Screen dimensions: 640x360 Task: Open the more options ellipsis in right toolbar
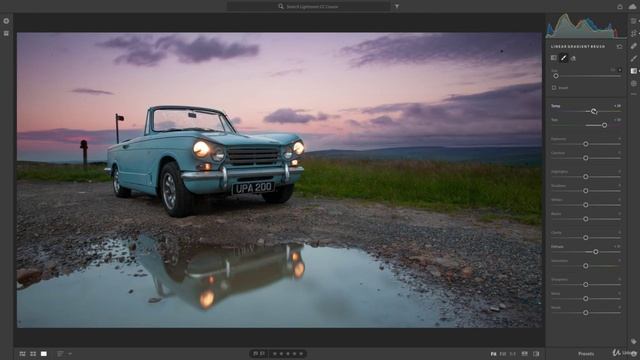click(633, 94)
